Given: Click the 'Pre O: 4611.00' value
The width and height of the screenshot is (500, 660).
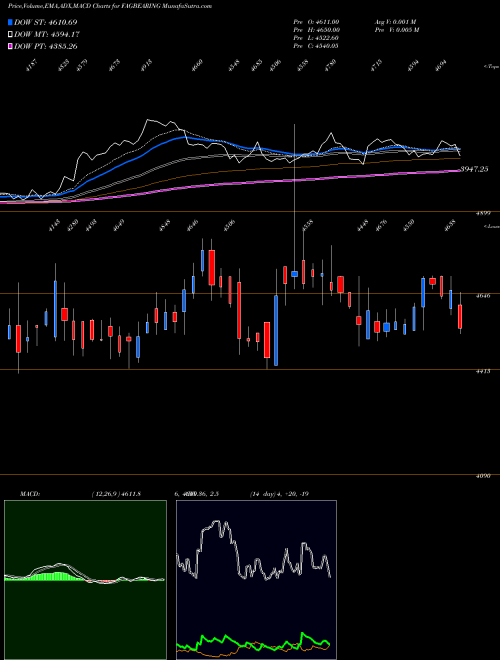Looking at the screenshot, I should [316, 22].
